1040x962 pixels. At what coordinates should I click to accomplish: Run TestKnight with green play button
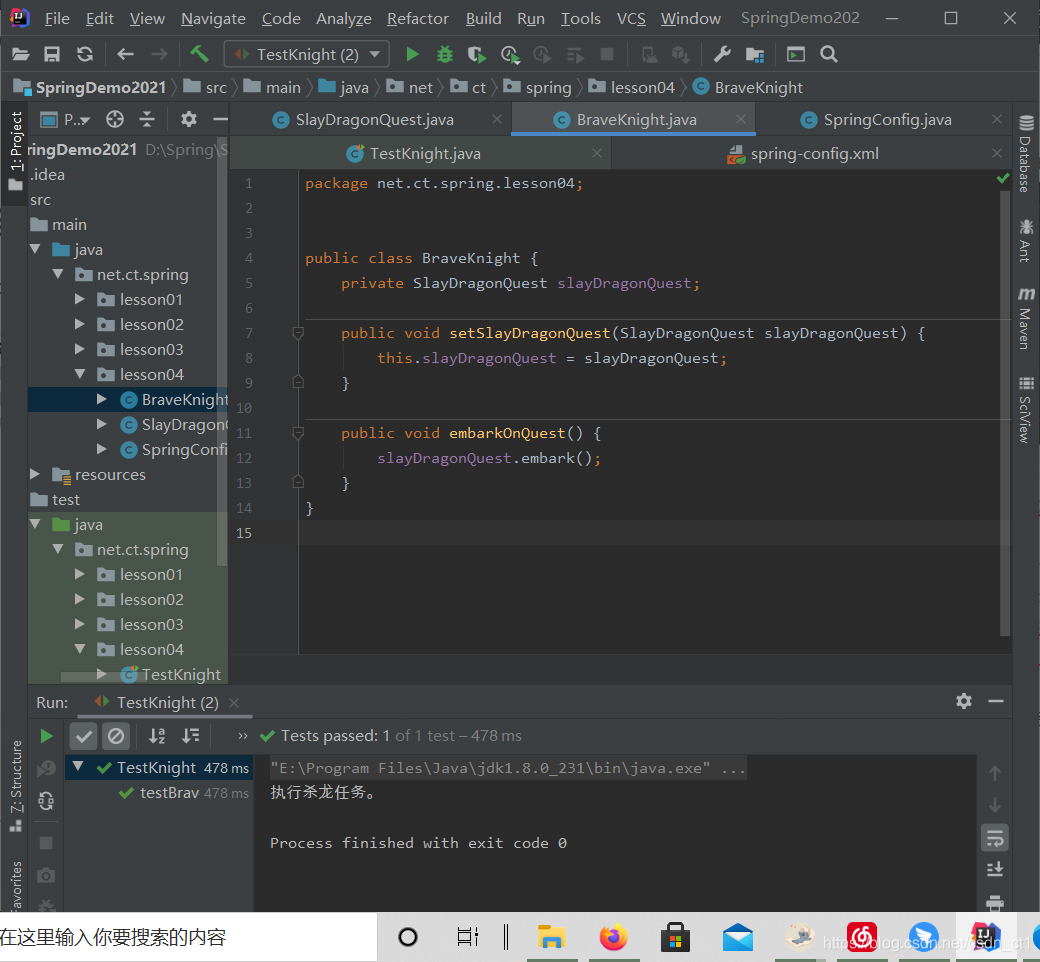click(x=412, y=54)
